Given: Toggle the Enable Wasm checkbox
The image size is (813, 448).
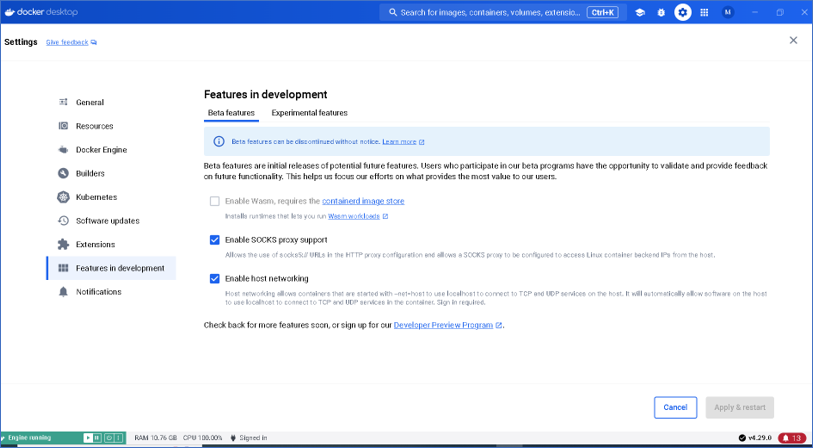Looking at the screenshot, I should [215, 201].
